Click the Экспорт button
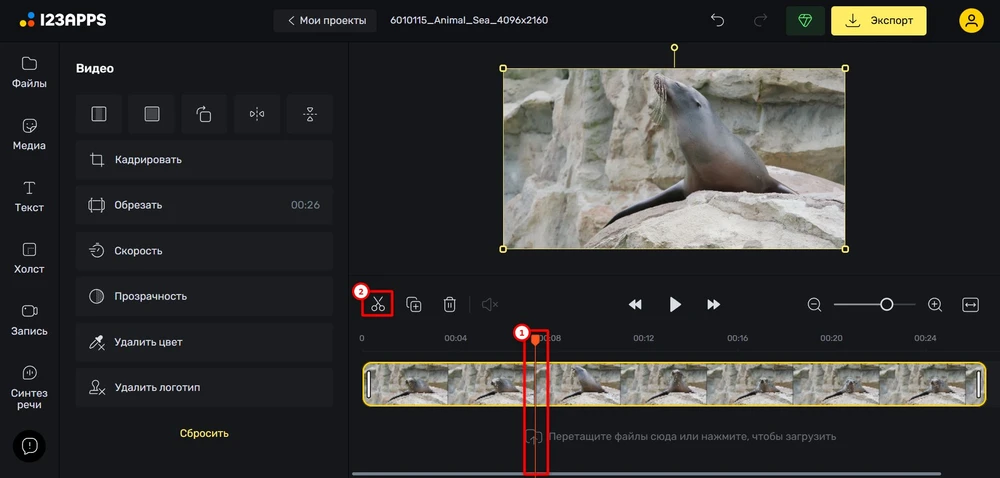 click(x=879, y=20)
